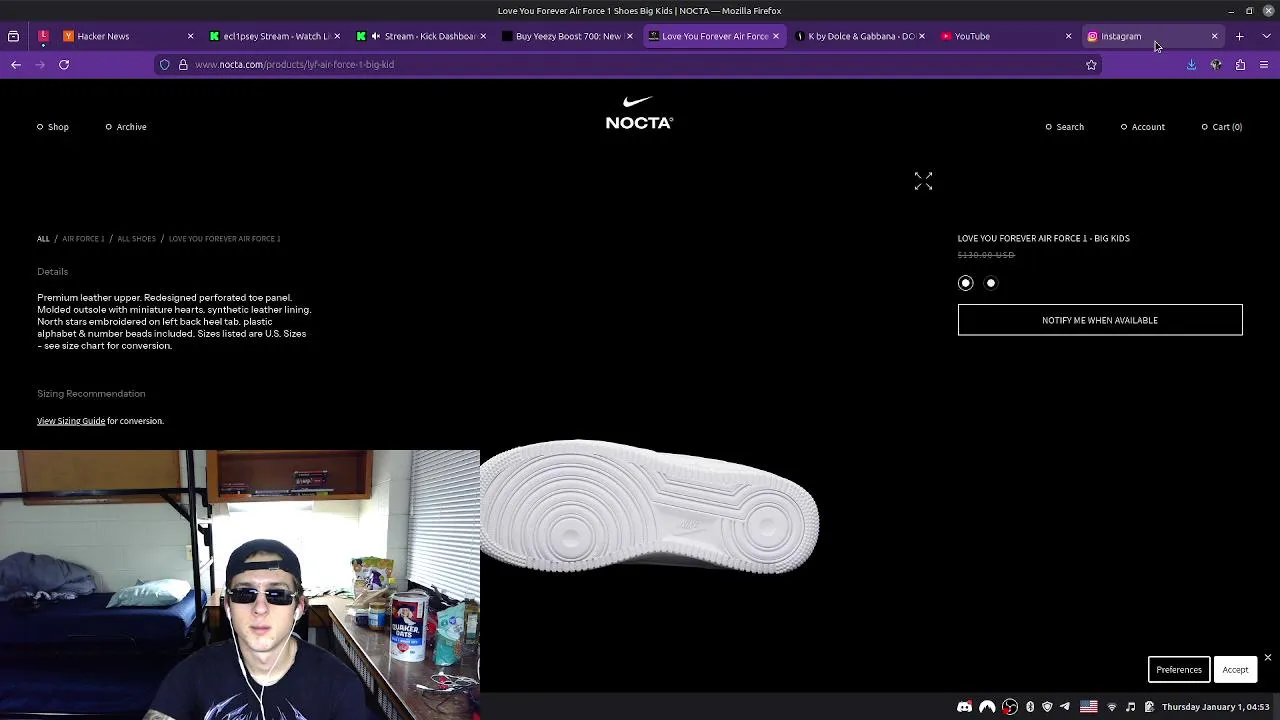
Task: Close the Instagram tab
Action: pos(1214,36)
